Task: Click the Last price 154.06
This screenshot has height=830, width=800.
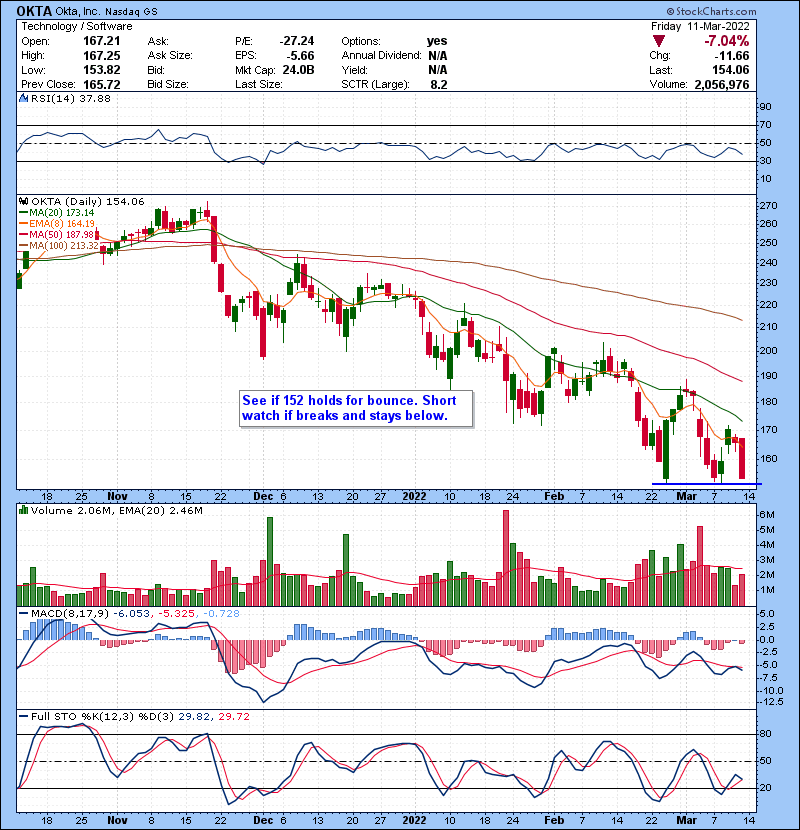Action: click(730, 70)
